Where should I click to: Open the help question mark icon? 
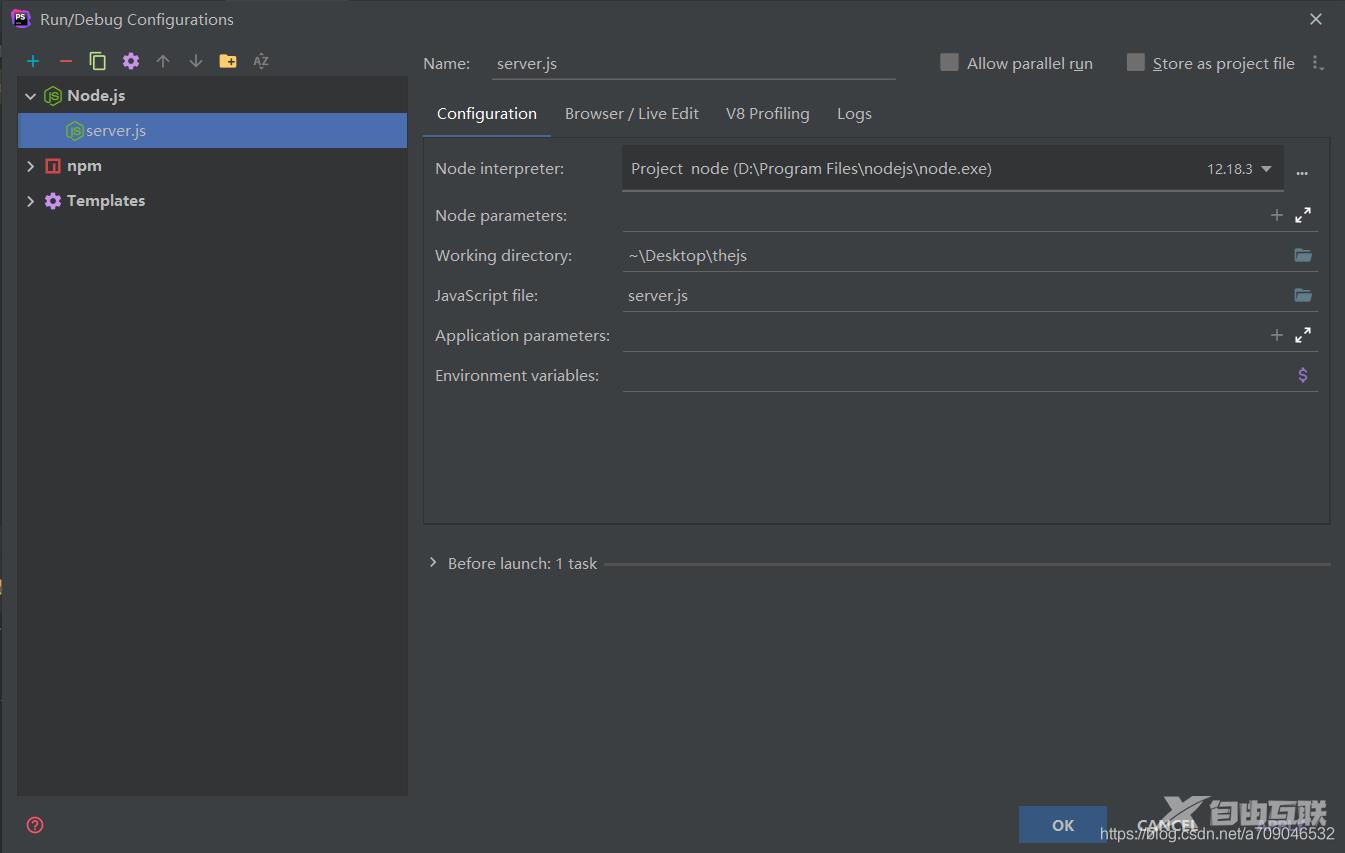click(35, 825)
